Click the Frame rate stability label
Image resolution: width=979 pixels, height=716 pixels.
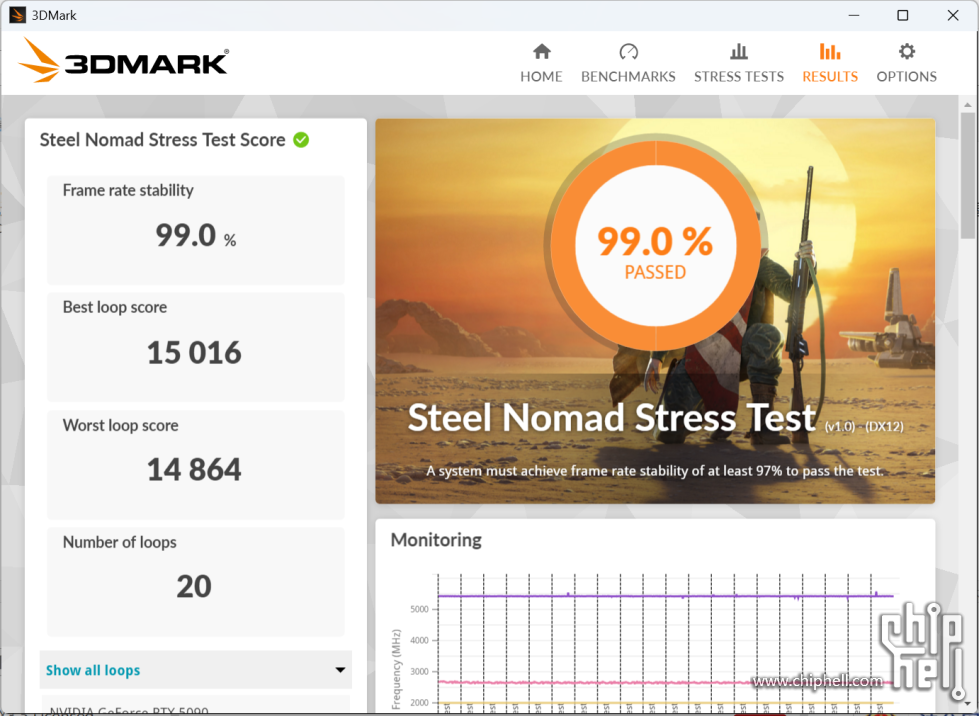coord(128,190)
